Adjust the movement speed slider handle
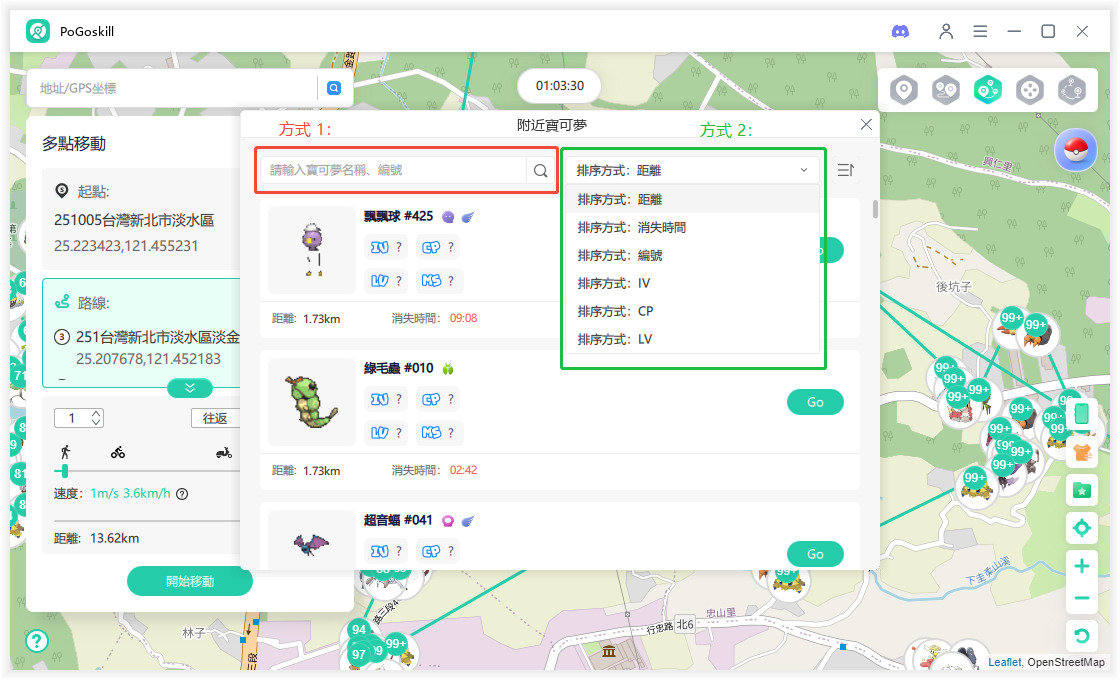Screen dimensions: 1120x680 pos(65,471)
